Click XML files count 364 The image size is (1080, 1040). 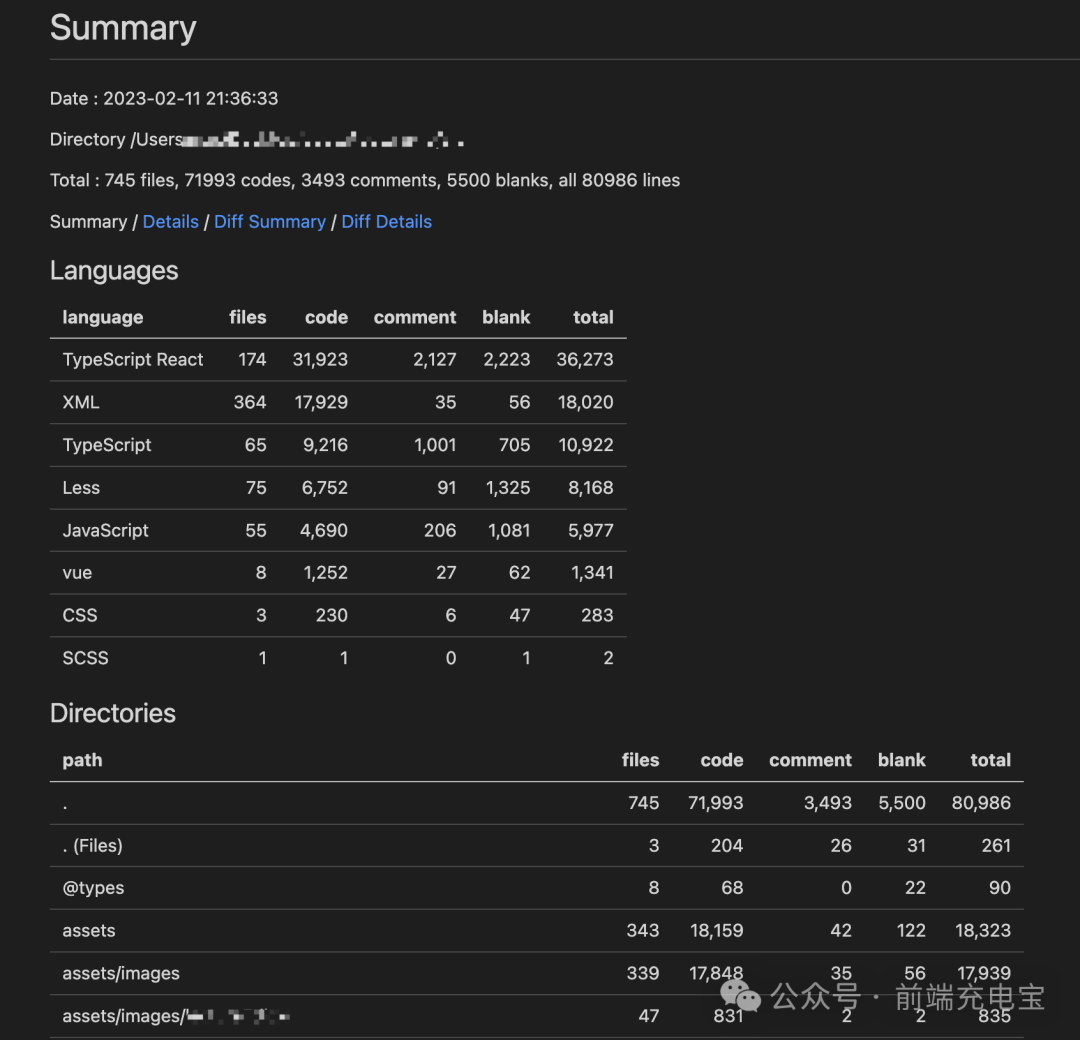(x=249, y=402)
